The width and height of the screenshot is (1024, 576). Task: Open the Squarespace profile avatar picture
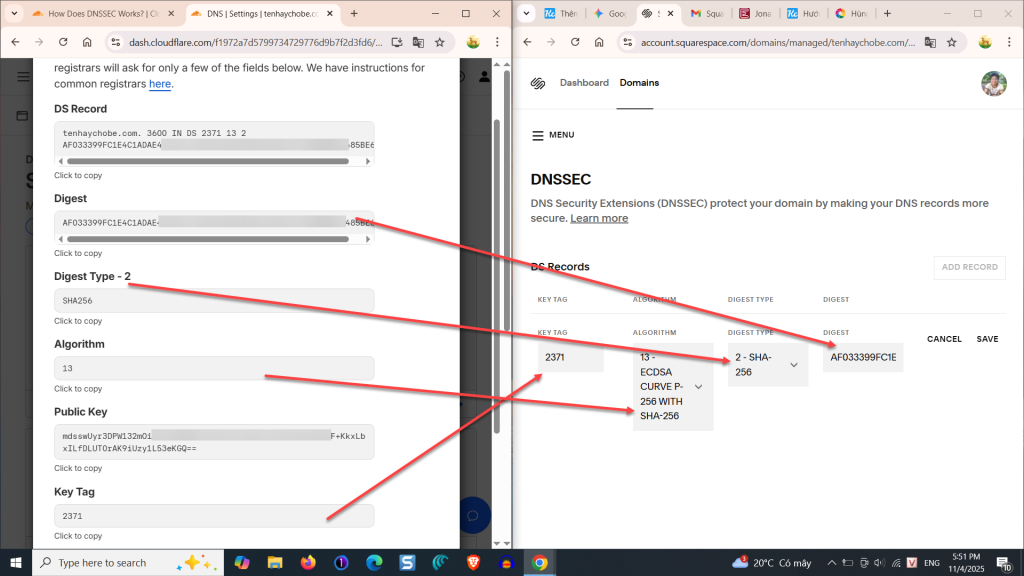(993, 84)
